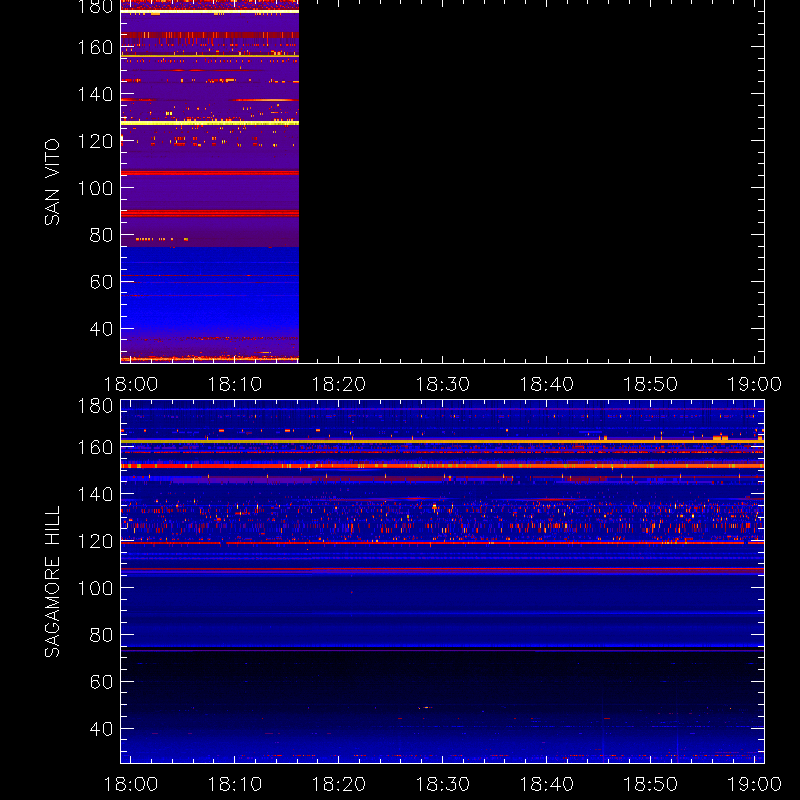Screen dimensions: 800x800
Task: Click 18:20 time label under San Vito plot
Action: [339, 384]
